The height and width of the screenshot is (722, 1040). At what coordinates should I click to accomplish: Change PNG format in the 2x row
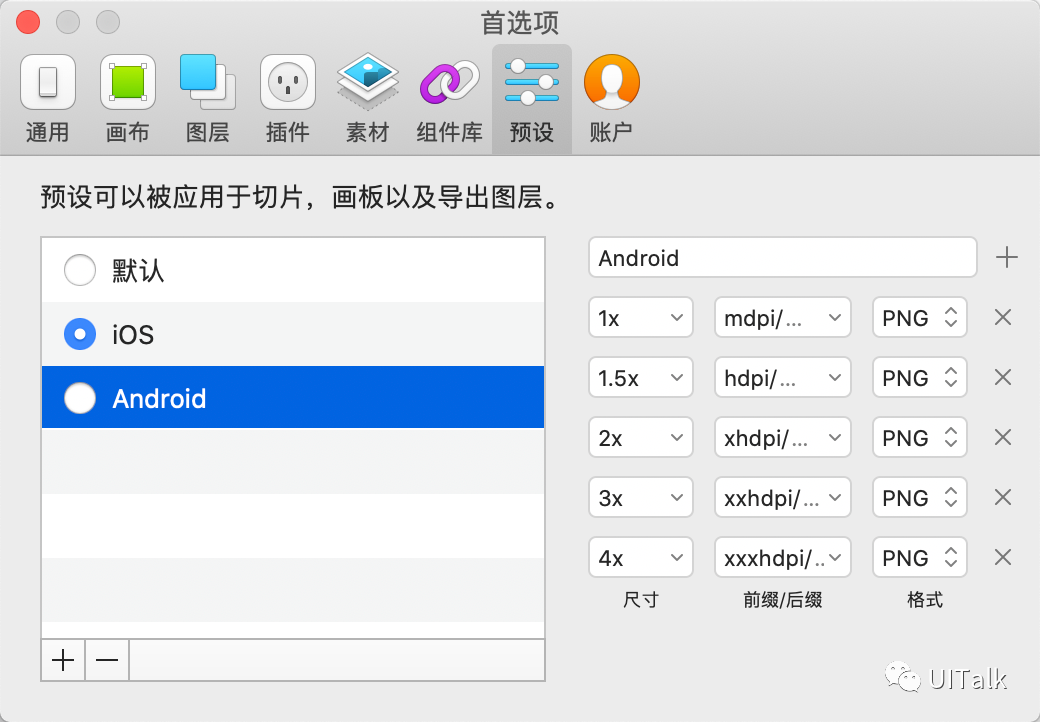point(920,438)
